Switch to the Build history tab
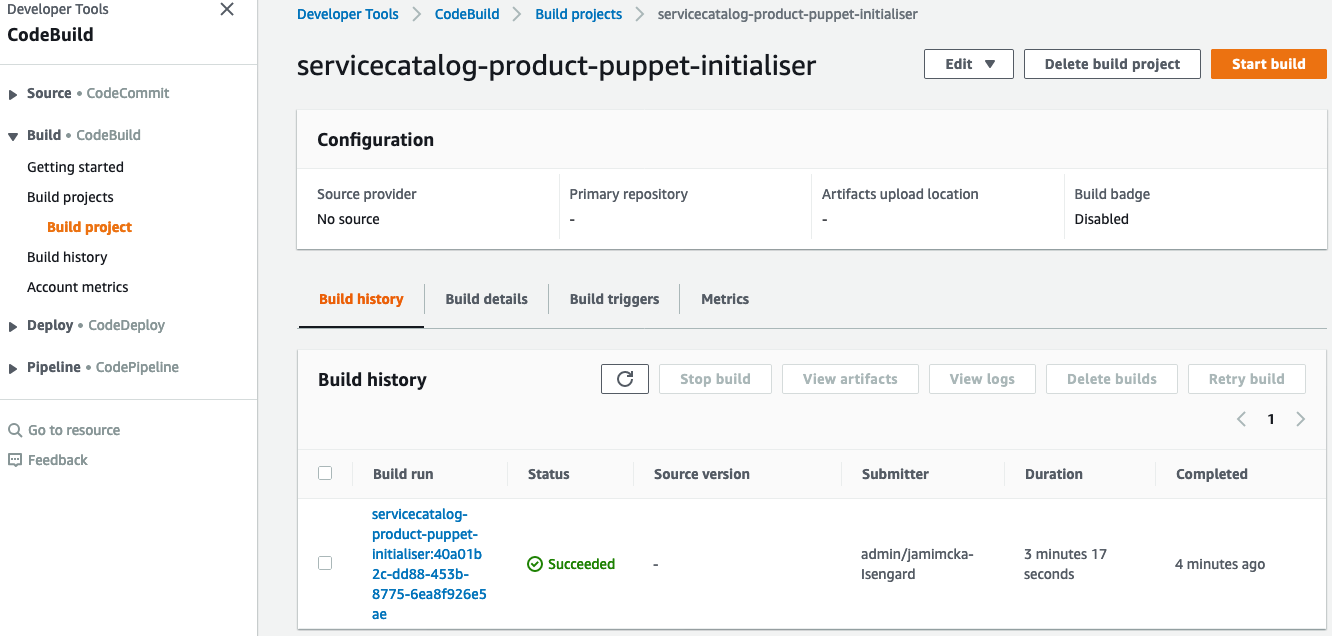The width and height of the screenshot is (1332, 636). (x=361, y=299)
